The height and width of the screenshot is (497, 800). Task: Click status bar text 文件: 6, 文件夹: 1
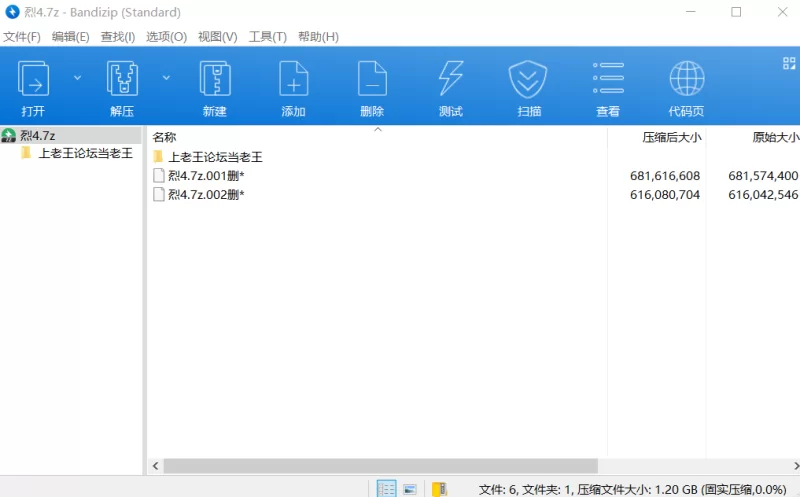(526, 490)
